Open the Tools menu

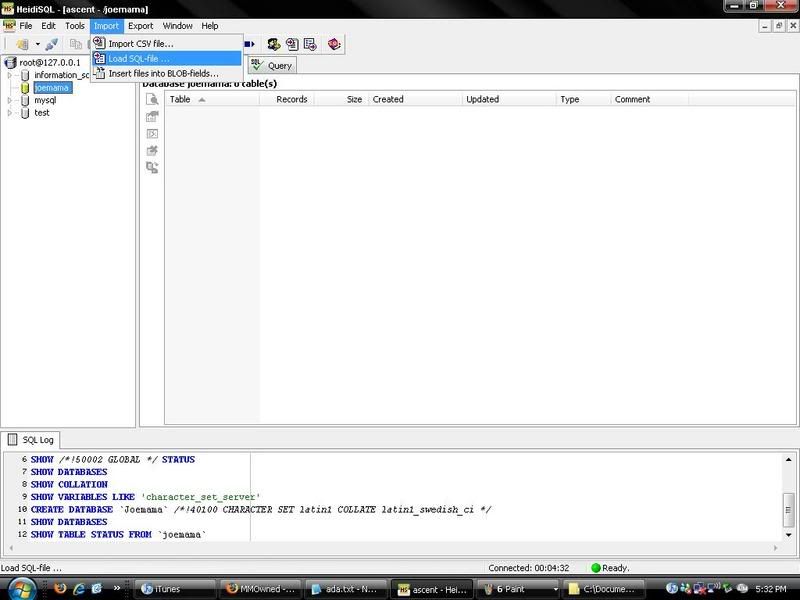[x=74, y=26]
